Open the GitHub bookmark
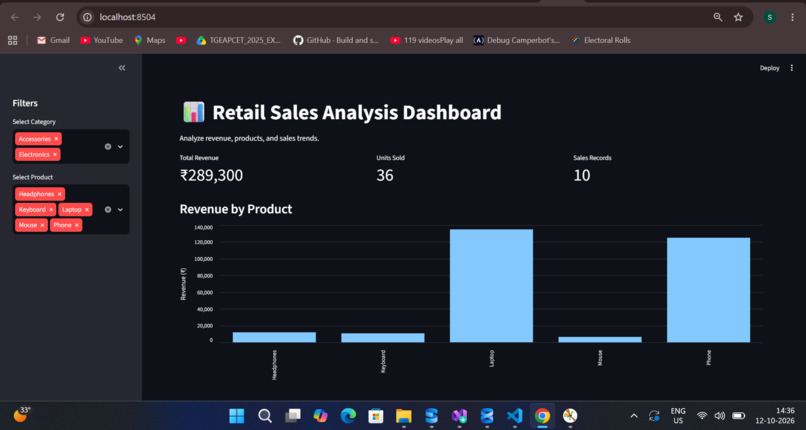This screenshot has height=430, width=806. pyautogui.click(x=336, y=40)
